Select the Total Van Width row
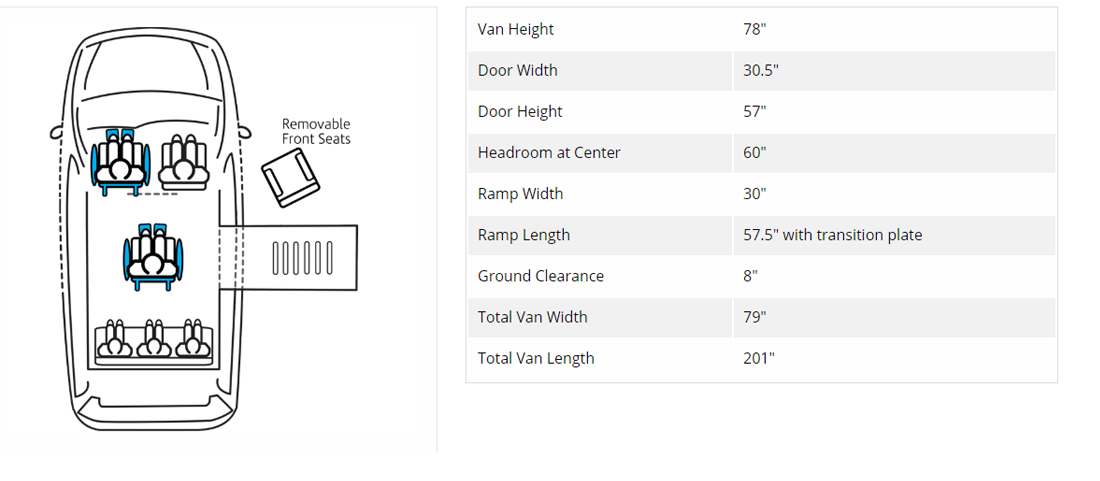The width and height of the screenshot is (1100, 481). (x=761, y=317)
